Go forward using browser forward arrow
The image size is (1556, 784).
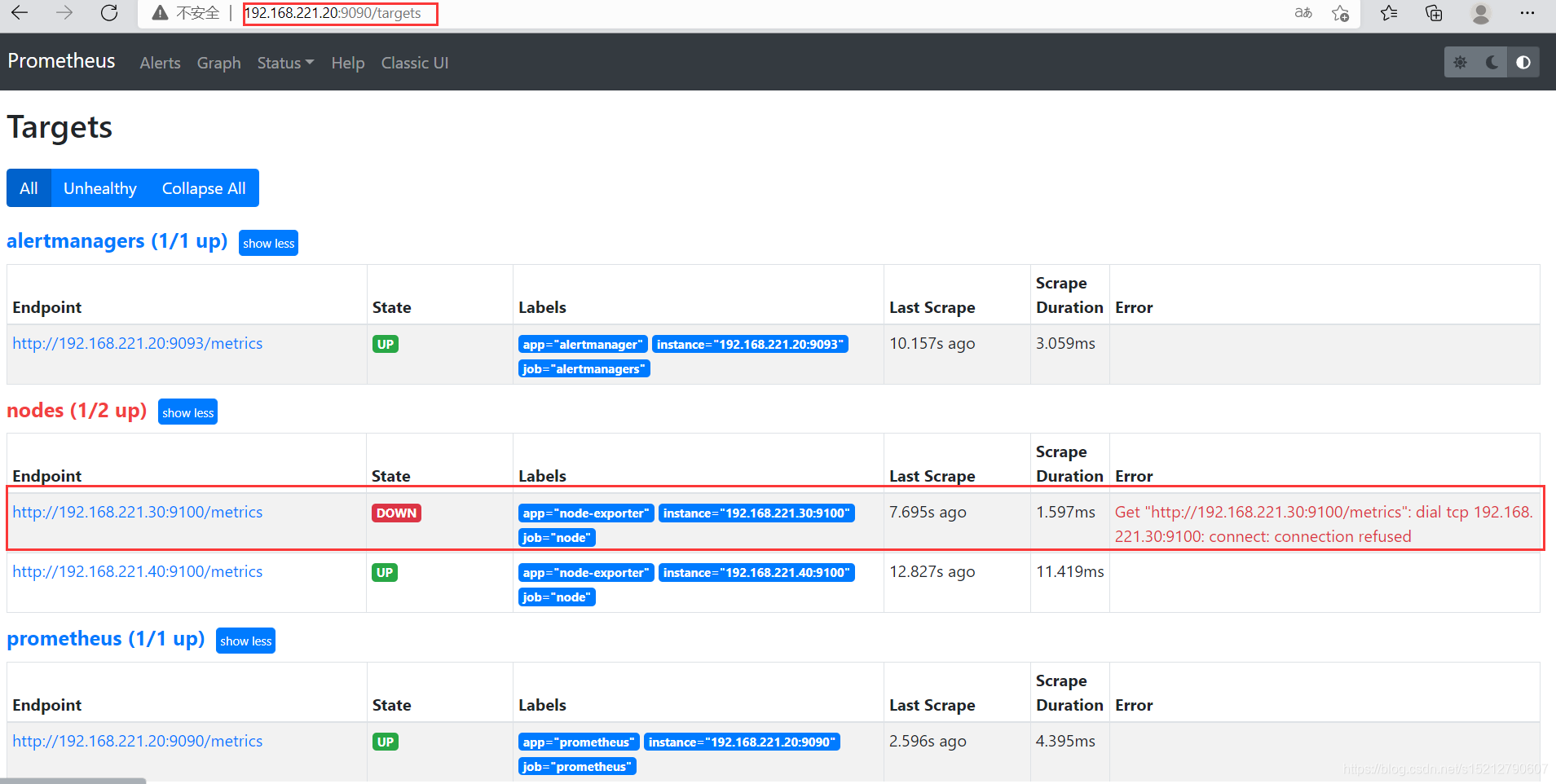(x=64, y=13)
